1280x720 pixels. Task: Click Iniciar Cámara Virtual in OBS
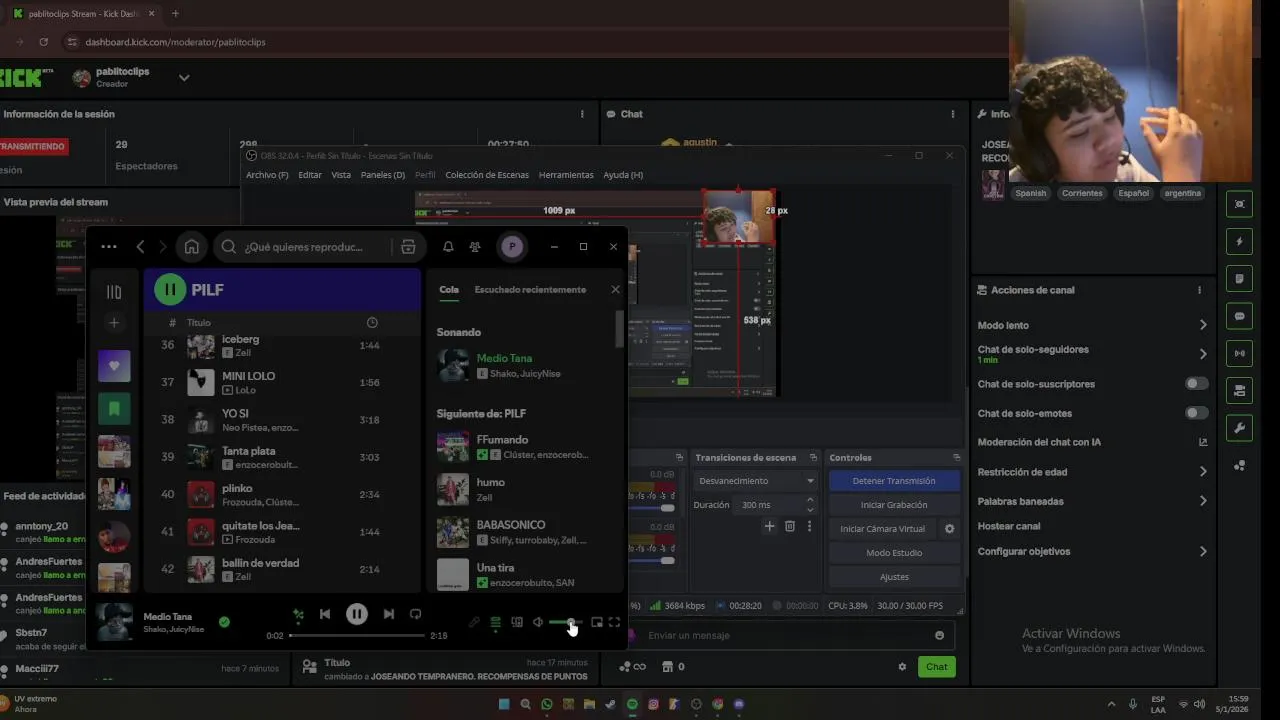coord(882,529)
